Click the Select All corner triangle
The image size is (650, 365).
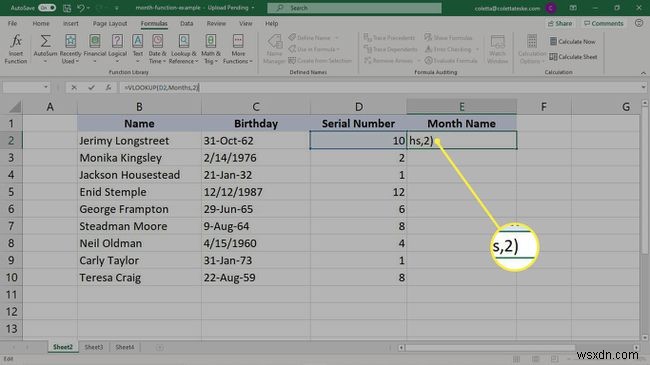click(x=15, y=107)
